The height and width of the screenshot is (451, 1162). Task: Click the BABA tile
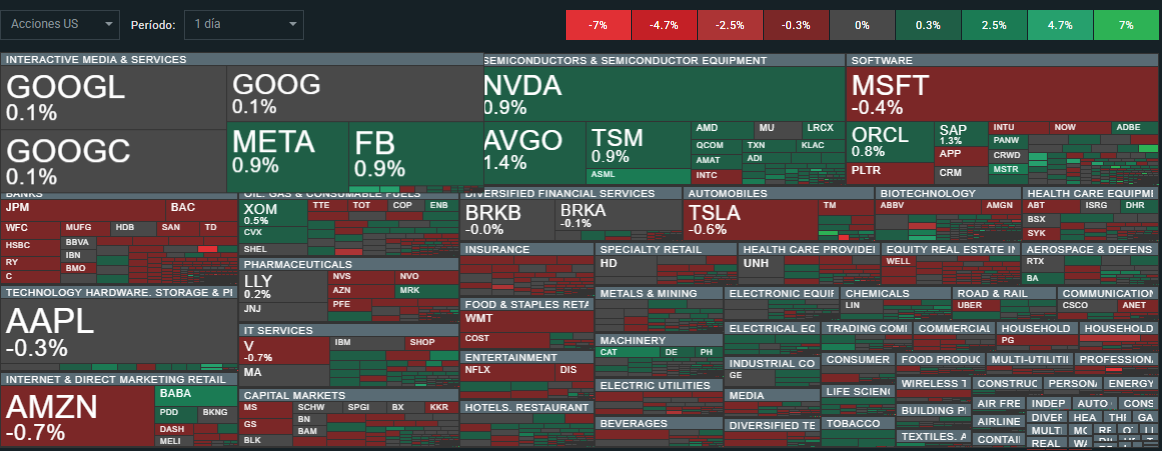tap(196, 395)
